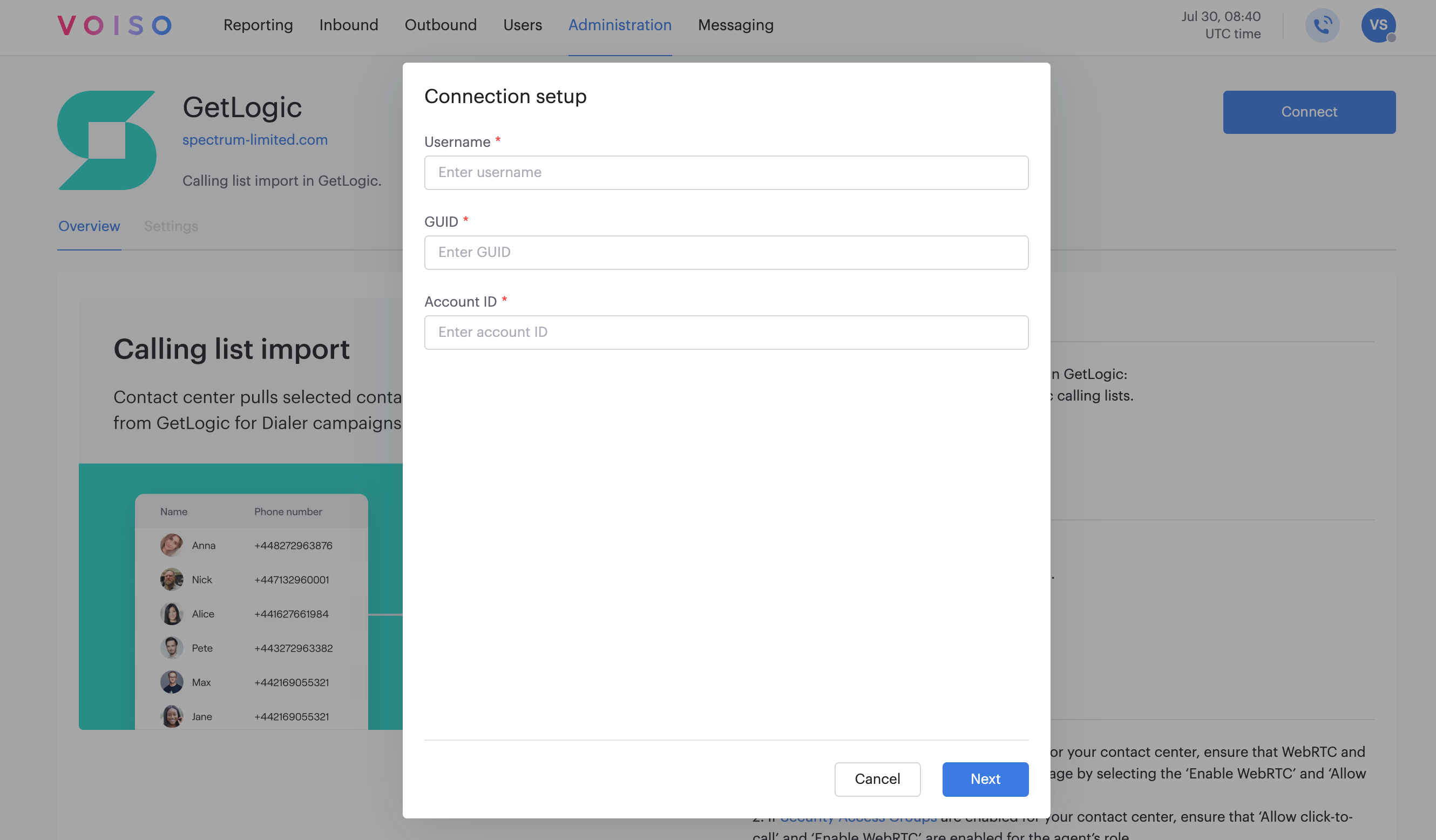This screenshot has height=840, width=1436.
Task: Click Jane's avatar in the preview table
Action: pos(172,716)
